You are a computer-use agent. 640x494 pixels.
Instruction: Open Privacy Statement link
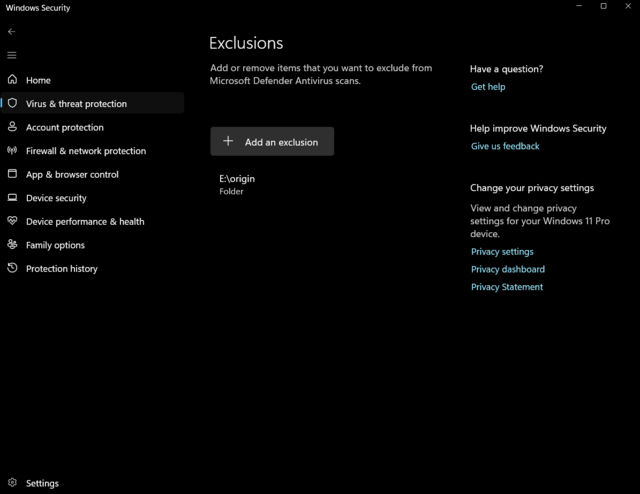point(507,287)
